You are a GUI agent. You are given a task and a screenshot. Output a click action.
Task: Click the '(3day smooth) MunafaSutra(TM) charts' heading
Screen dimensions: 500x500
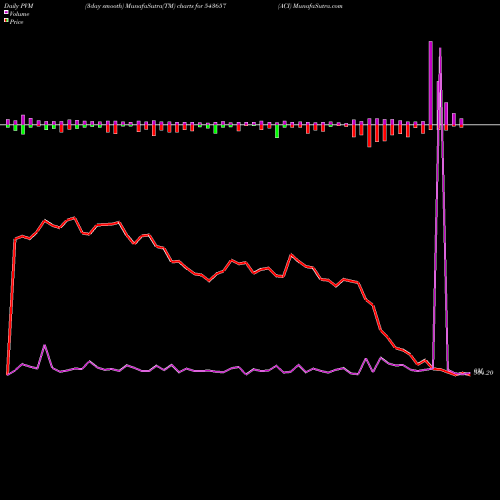[x=156, y=6]
